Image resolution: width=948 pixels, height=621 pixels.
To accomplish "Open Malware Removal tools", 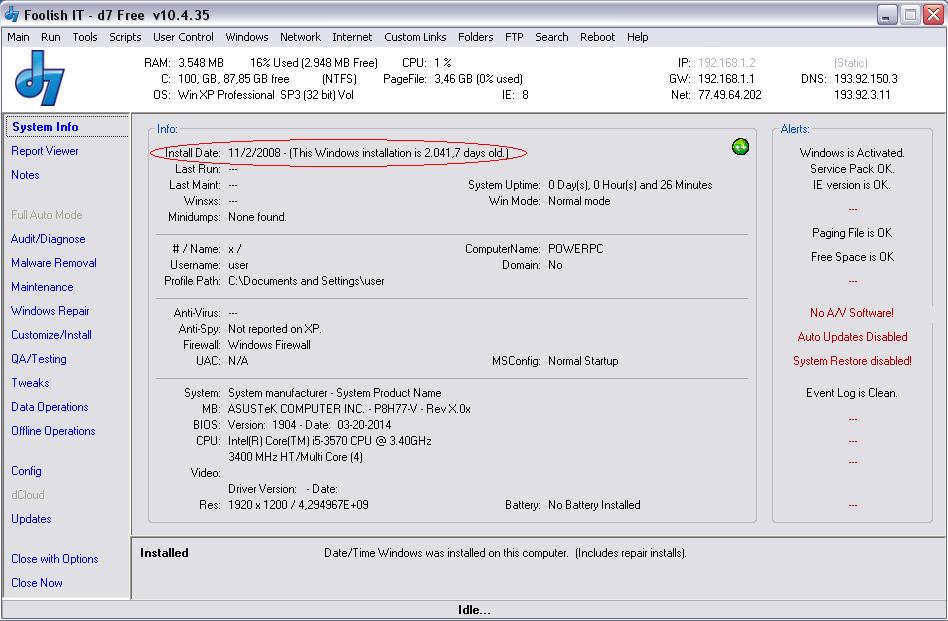I will 54,263.
